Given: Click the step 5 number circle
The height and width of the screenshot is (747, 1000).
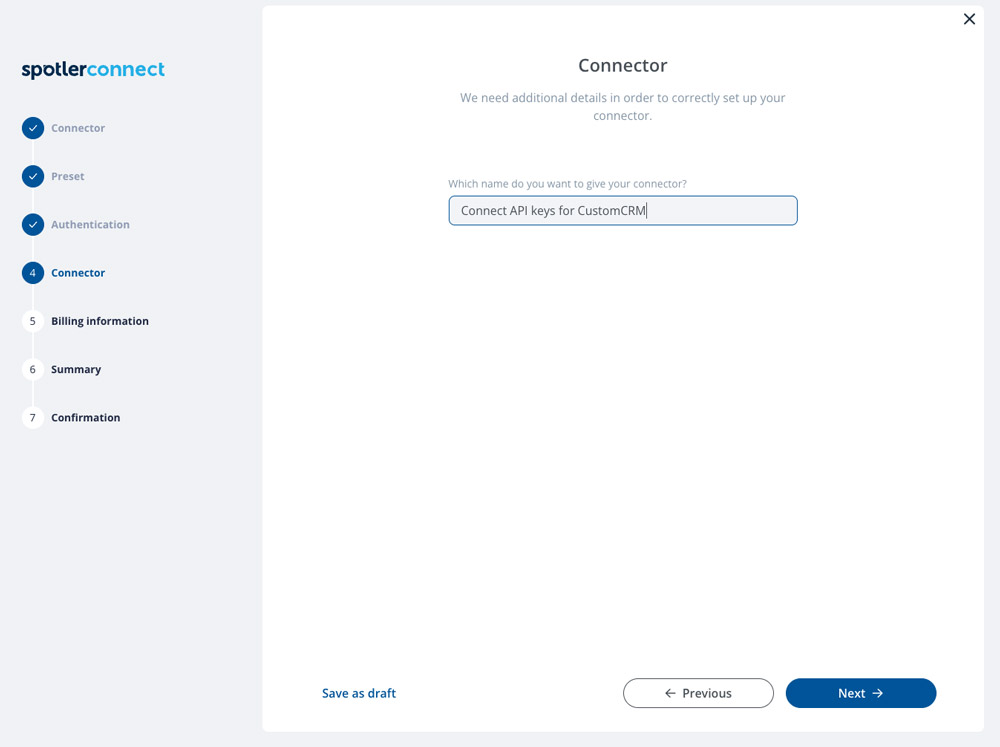Looking at the screenshot, I should click(x=33, y=321).
